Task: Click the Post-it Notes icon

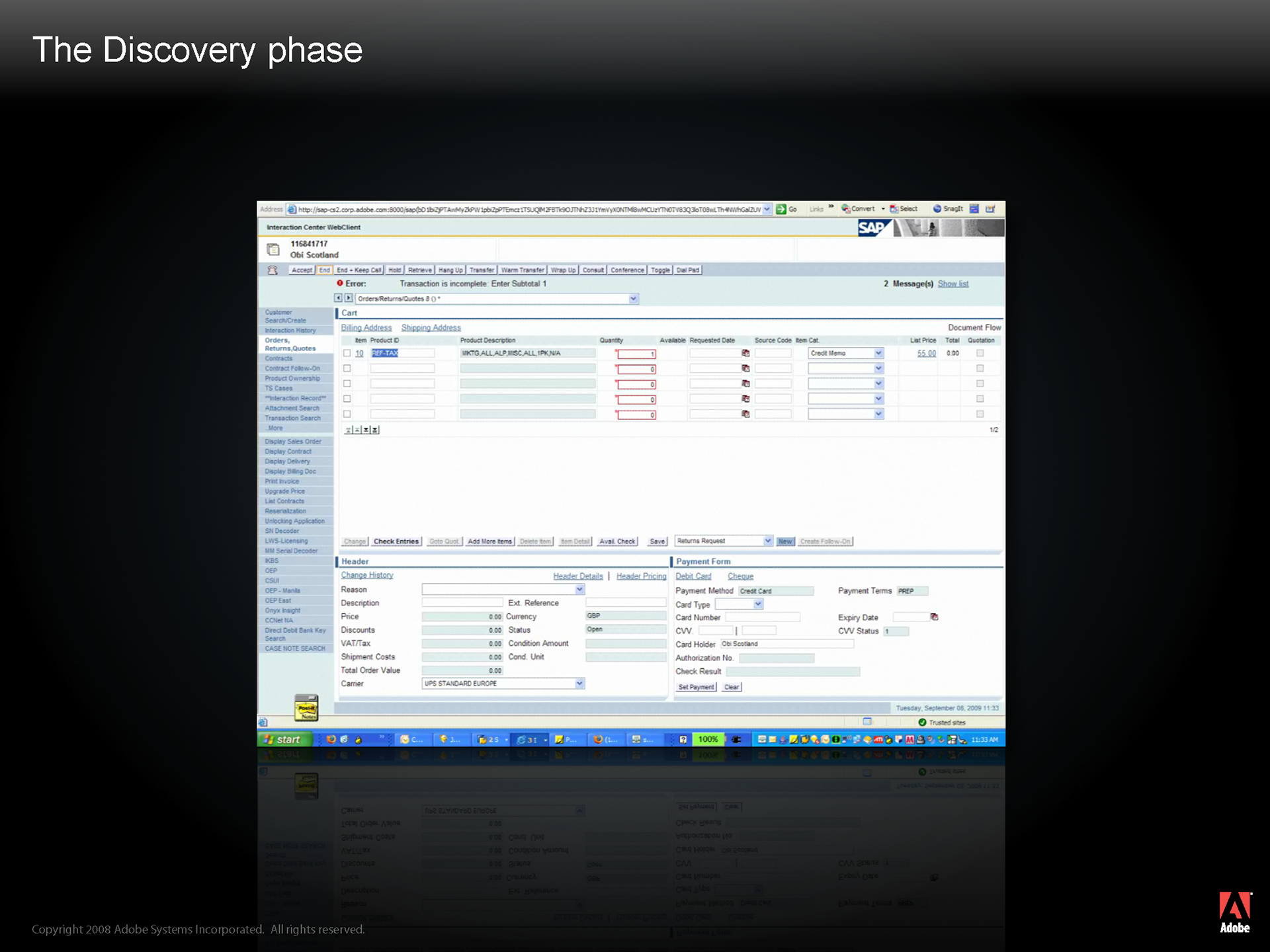Action: pos(306,708)
